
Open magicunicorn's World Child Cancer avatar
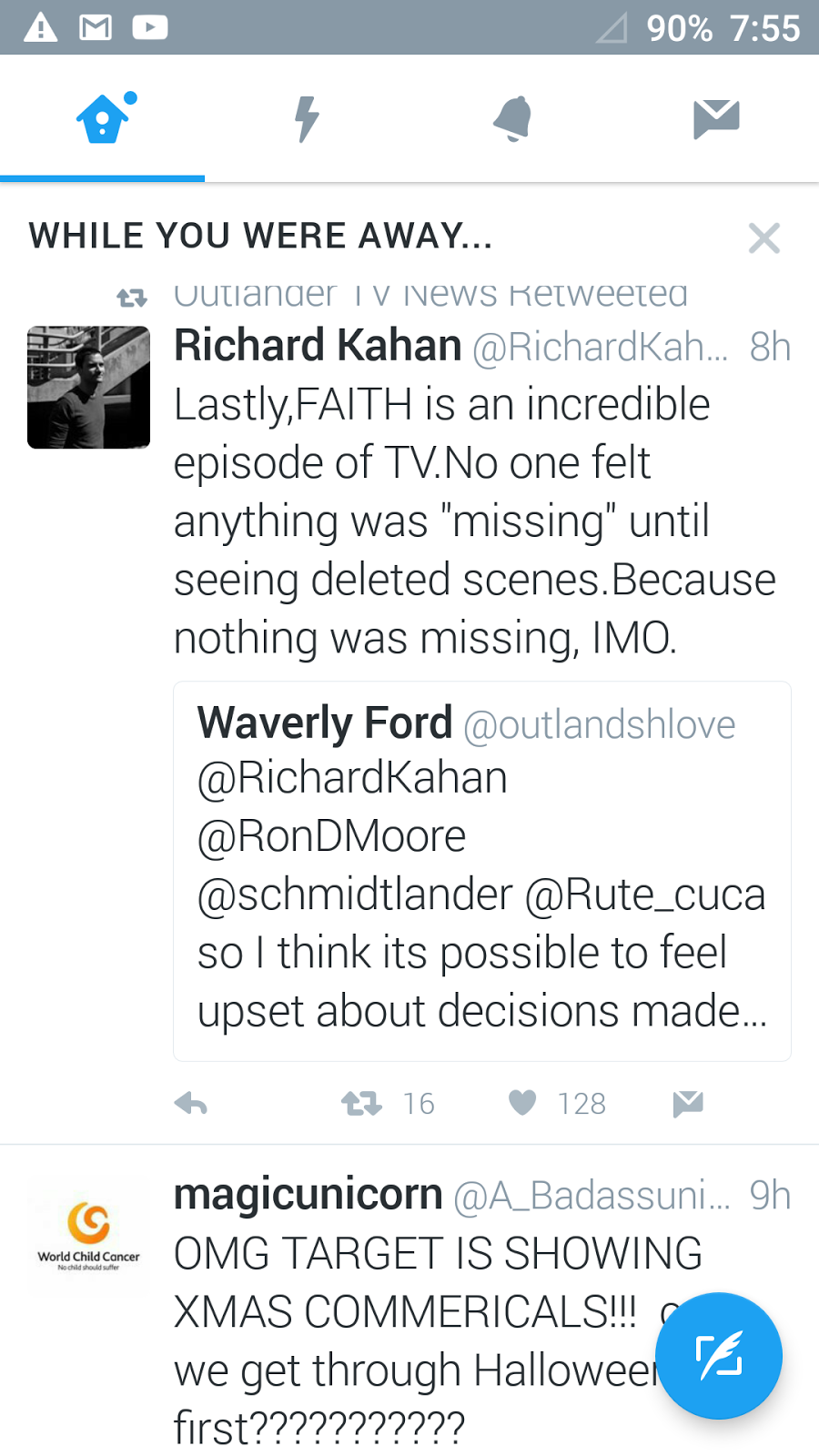(89, 1235)
